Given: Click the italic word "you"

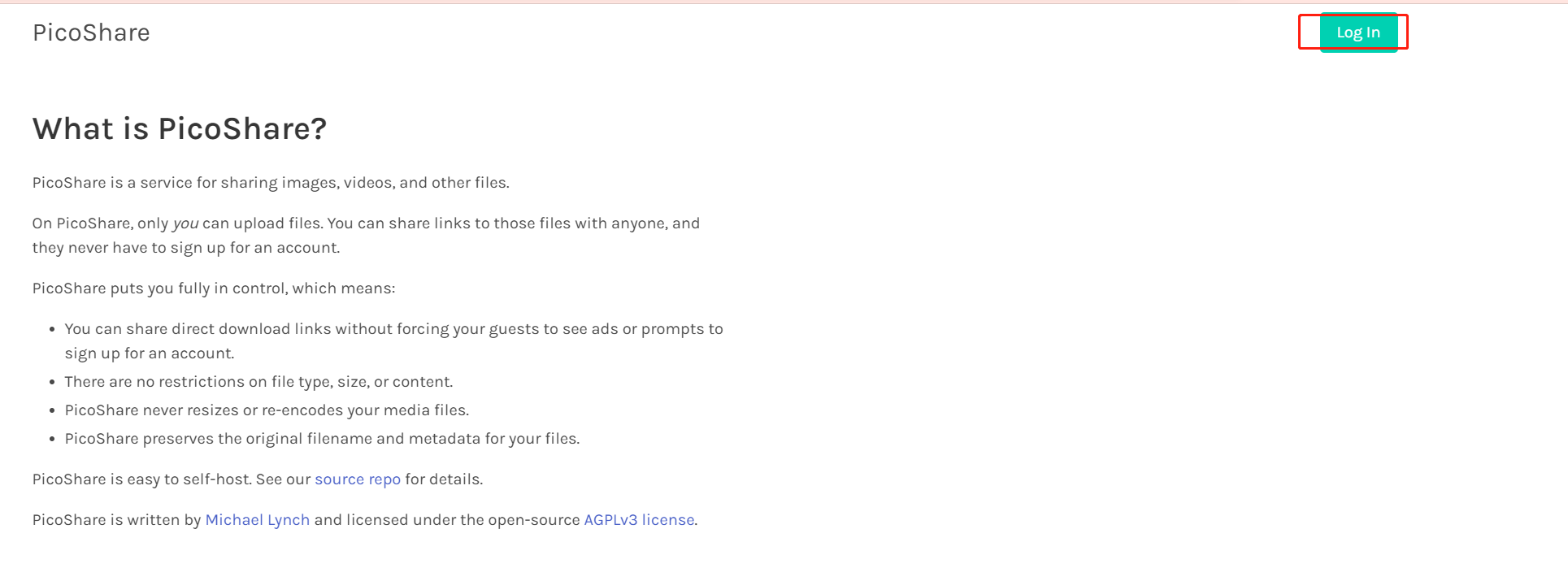Looking at the screenshot, I should pos(185,223).
